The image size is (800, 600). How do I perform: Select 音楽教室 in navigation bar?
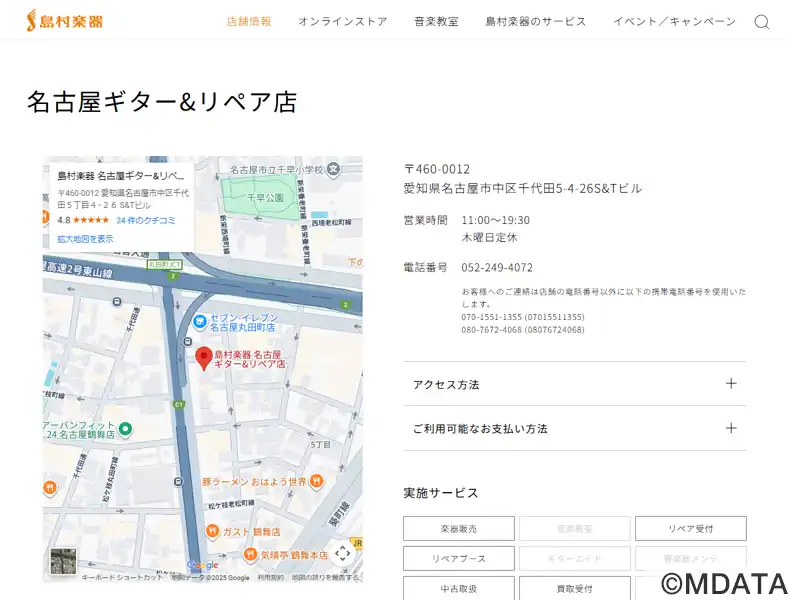click(x=436, y=22)
